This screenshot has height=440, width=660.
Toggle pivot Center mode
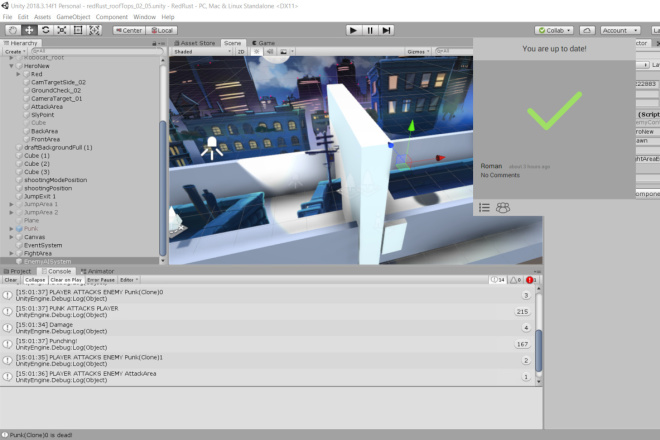pos(129,30)
